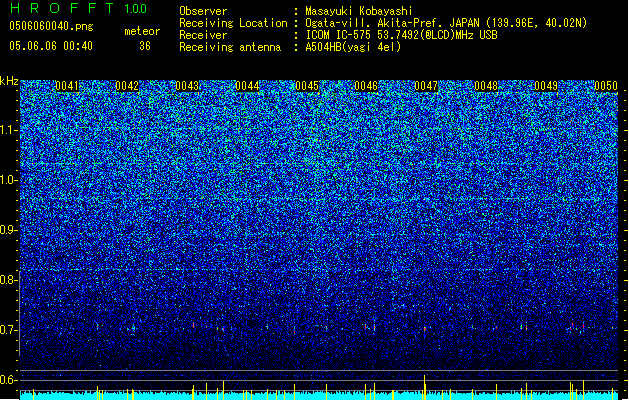Click the Receiving Location label

(x=233, y=23)
